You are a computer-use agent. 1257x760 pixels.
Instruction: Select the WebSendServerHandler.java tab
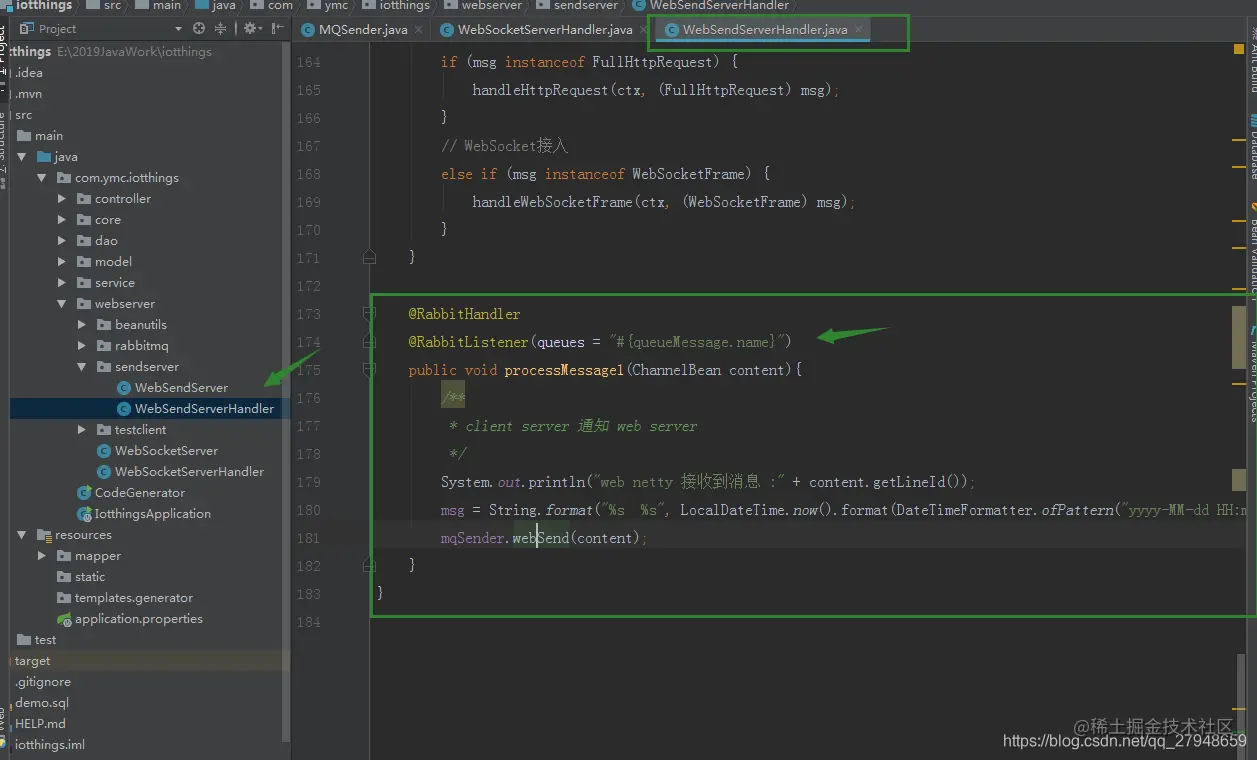click(765, 30)
